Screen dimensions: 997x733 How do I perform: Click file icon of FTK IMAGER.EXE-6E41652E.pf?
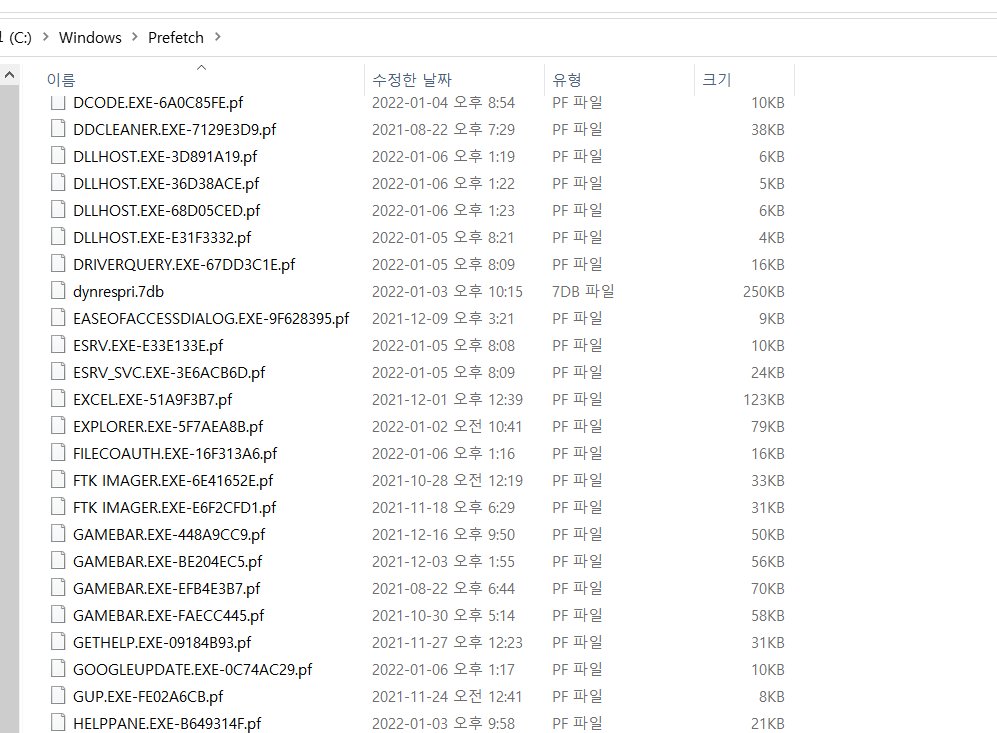pyautogui.click(x=58, y=479)
